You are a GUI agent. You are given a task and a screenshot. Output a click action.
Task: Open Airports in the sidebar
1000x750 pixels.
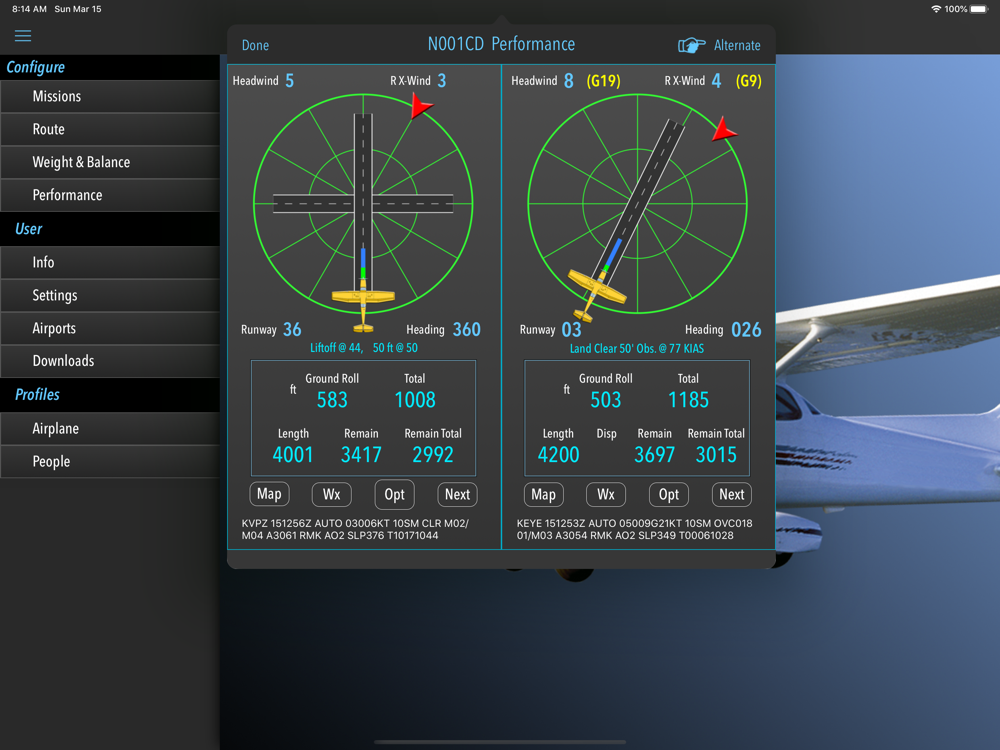point(110,328)
